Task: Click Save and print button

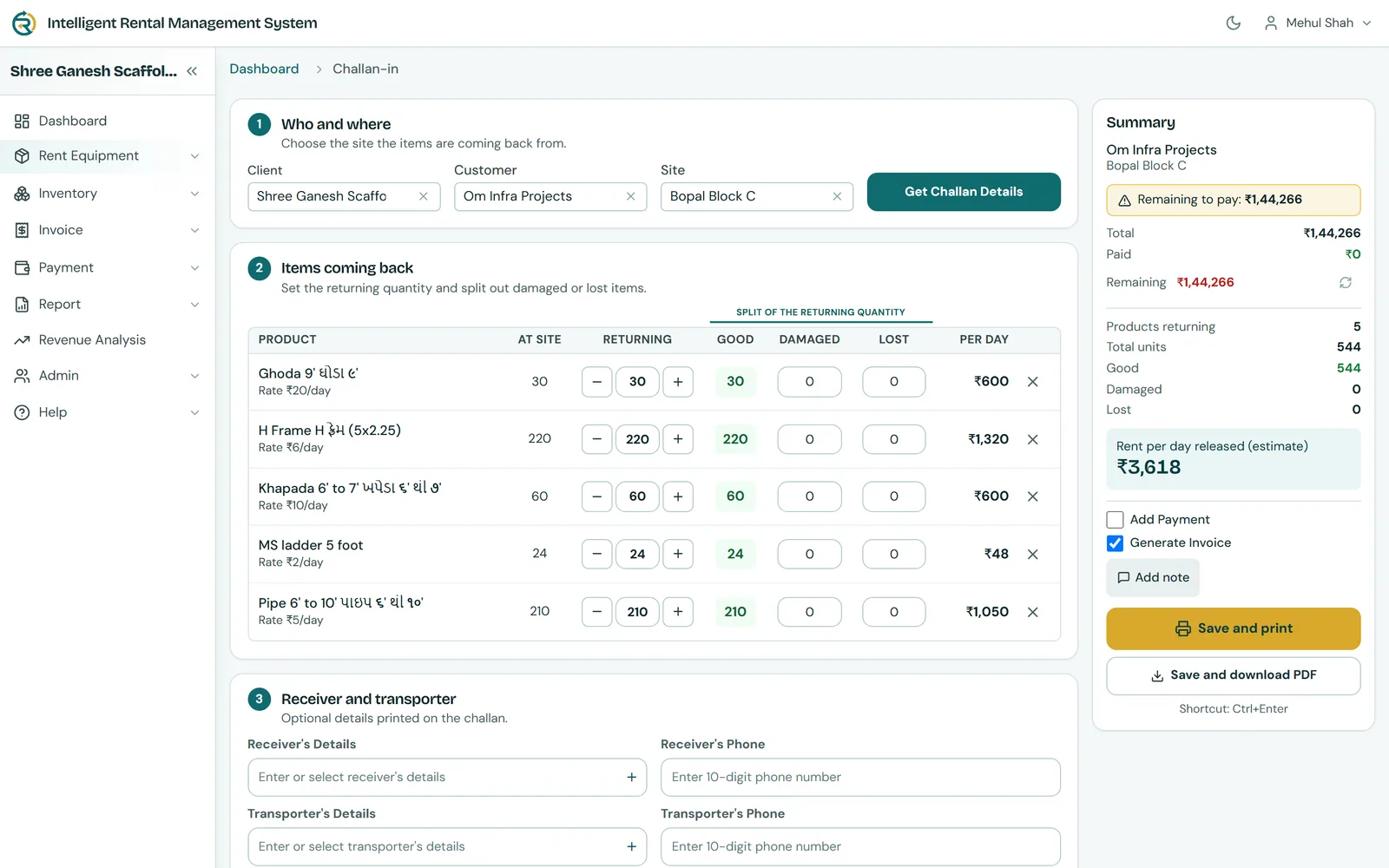Action: (1233, 628)
